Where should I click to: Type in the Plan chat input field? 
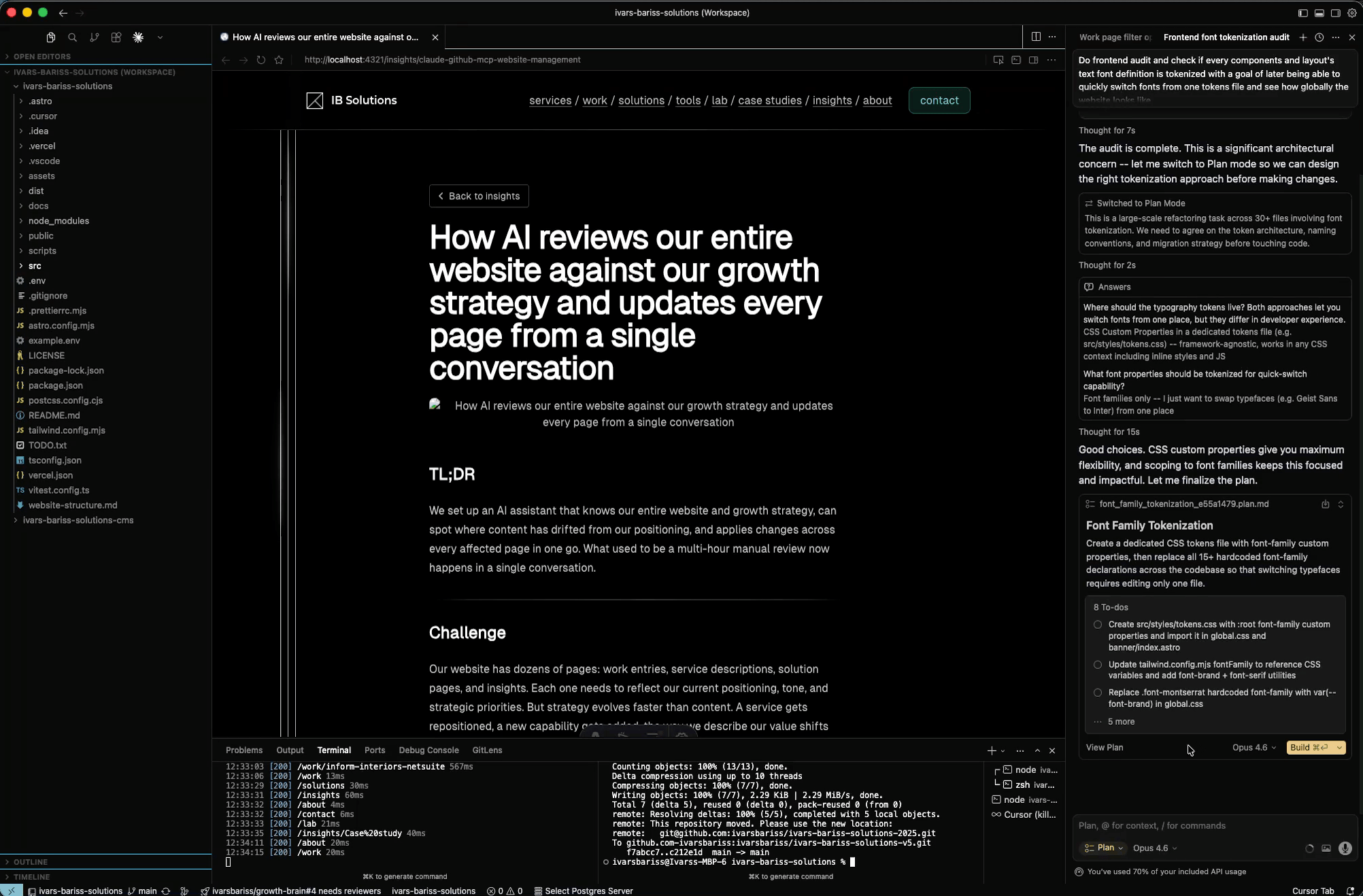tap(1211, 825)
